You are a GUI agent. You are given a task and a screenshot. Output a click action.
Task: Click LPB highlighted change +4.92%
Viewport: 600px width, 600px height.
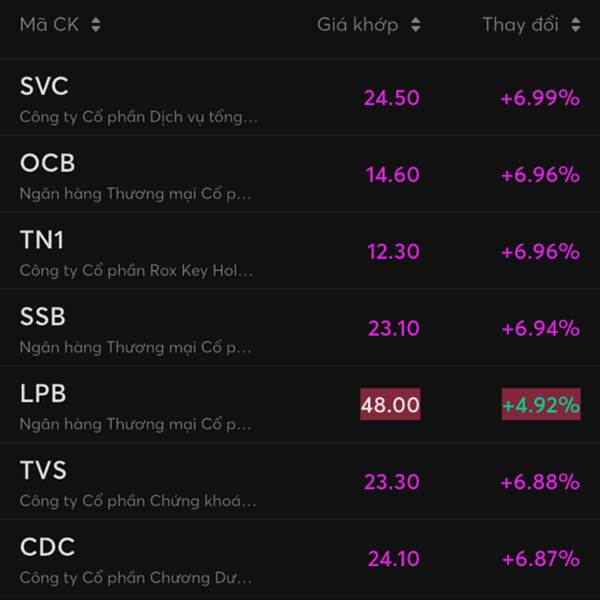[541, 404]
